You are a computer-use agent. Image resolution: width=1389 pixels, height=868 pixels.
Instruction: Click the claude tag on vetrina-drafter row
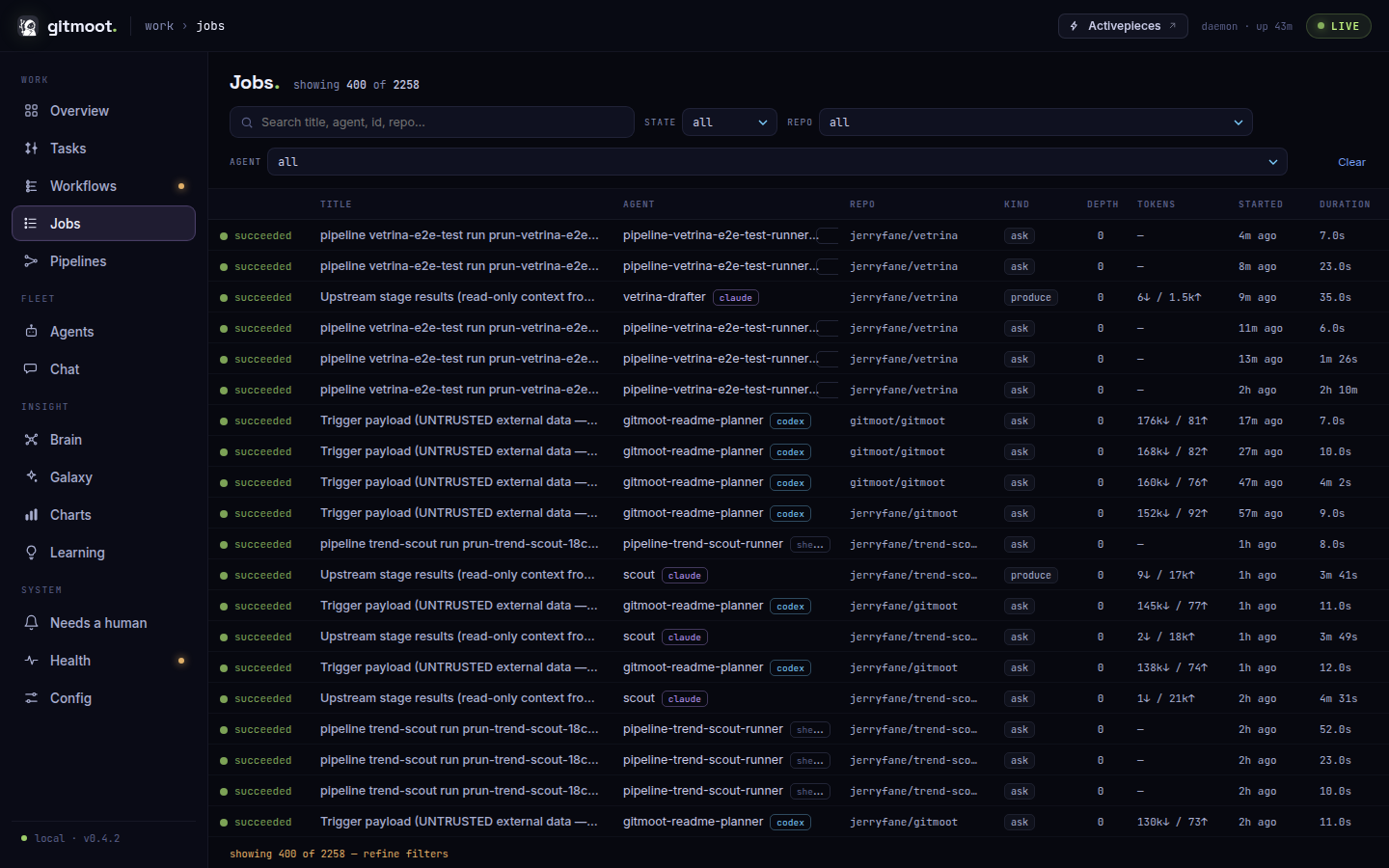point(736,298)
